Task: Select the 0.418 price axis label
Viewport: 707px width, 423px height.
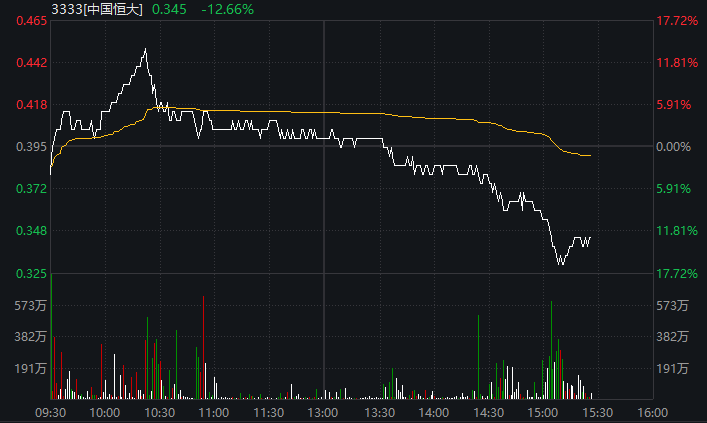Action: [32, 105]
